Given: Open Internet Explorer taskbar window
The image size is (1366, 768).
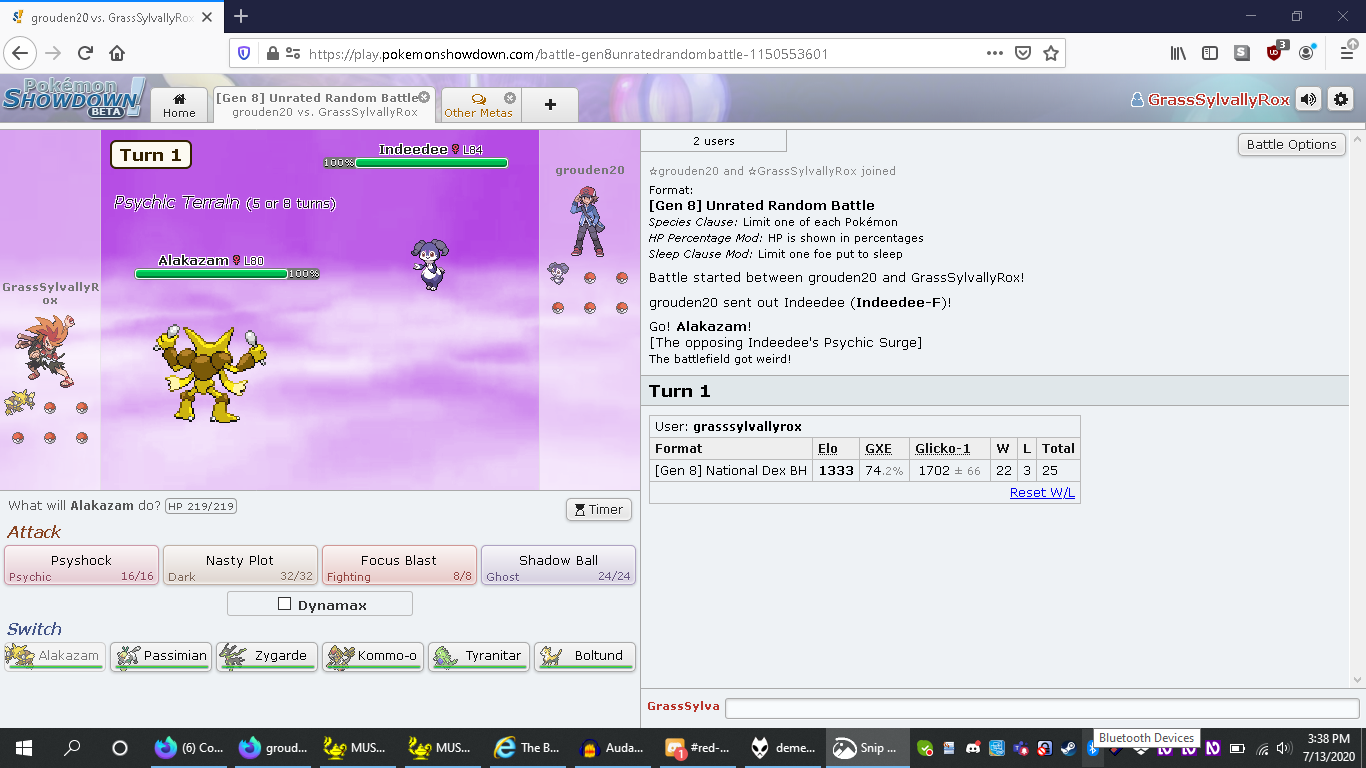Looking at the screenshot, I should point(529,748).
